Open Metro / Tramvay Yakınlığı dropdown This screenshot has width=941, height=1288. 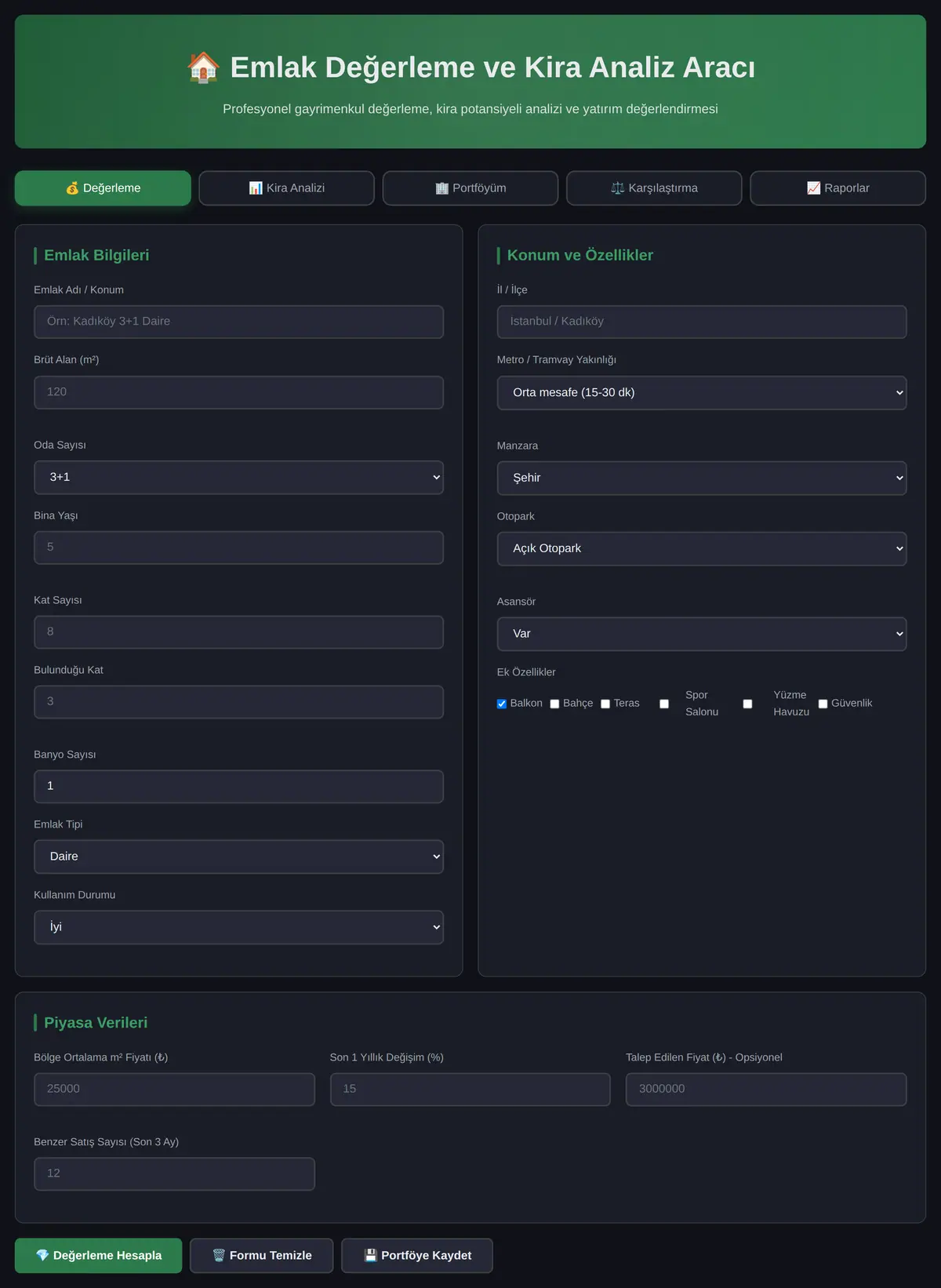point(702,392)
